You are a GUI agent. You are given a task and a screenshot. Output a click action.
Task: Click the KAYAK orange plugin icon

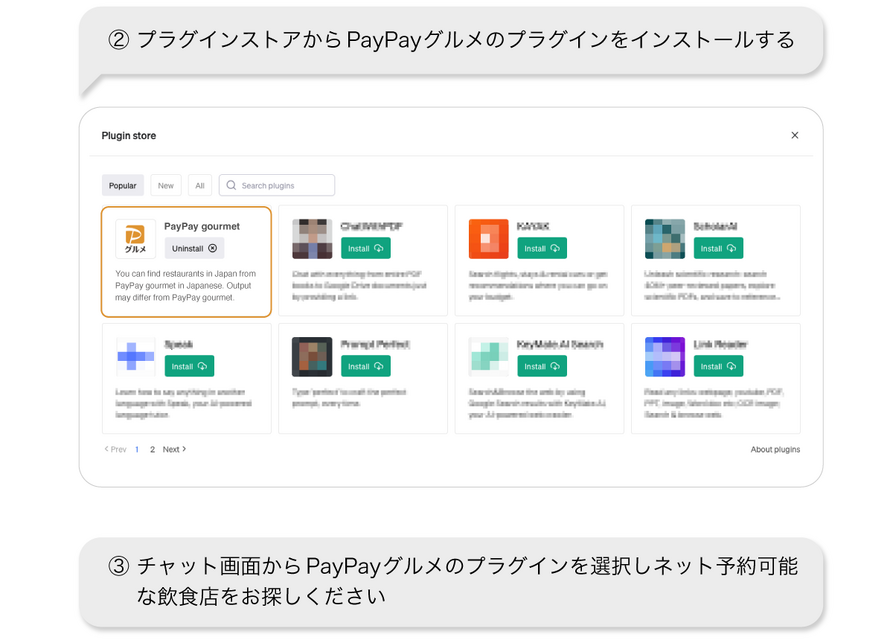[488, 239]
